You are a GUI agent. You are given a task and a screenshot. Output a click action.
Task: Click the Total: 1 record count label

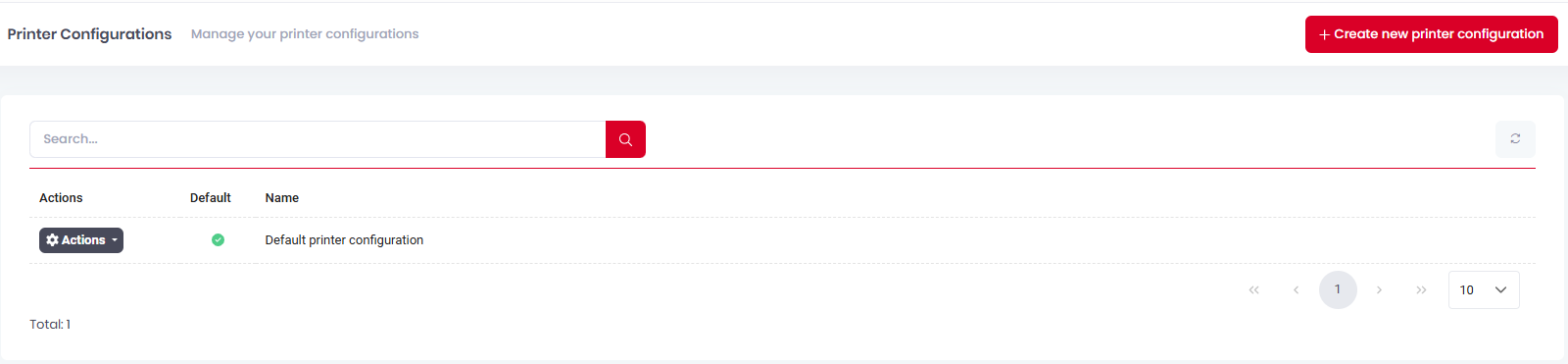50,325
